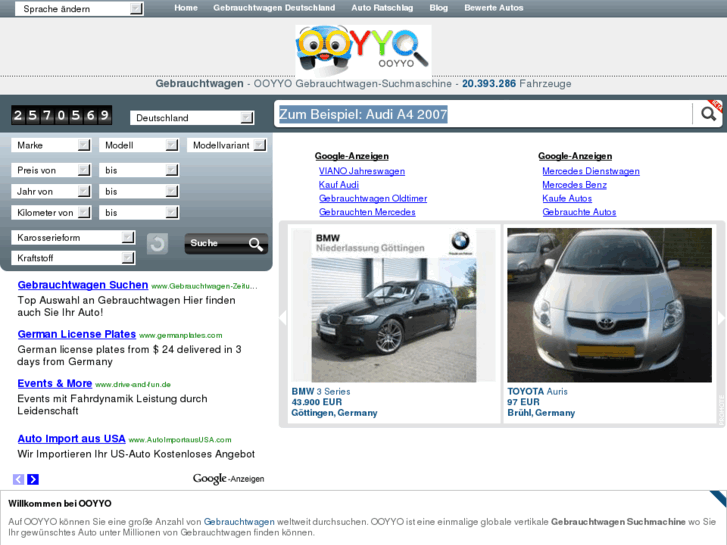The height and width of the screenshot is (545, 727).
Task: Open Gebrauchte Autos ad link
Action: [x=579, y=212]
